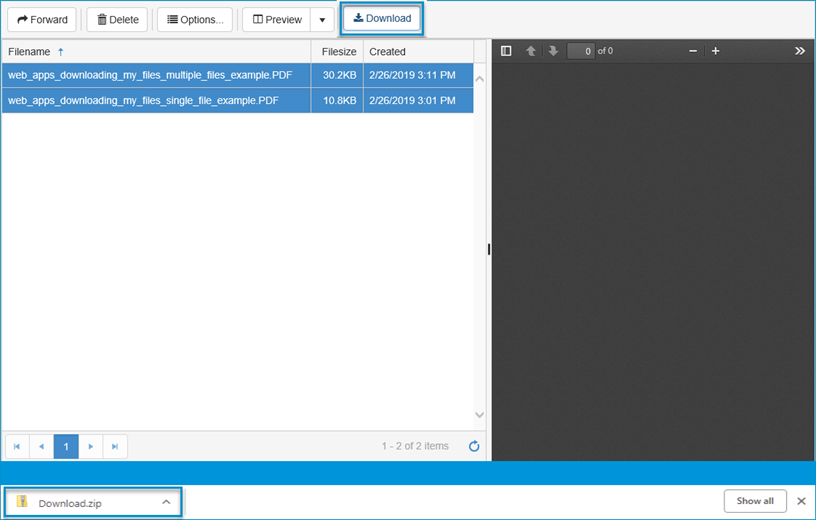The image size is (816, 520).
Task: Click the Forward button
Action: tap(43, 19)
